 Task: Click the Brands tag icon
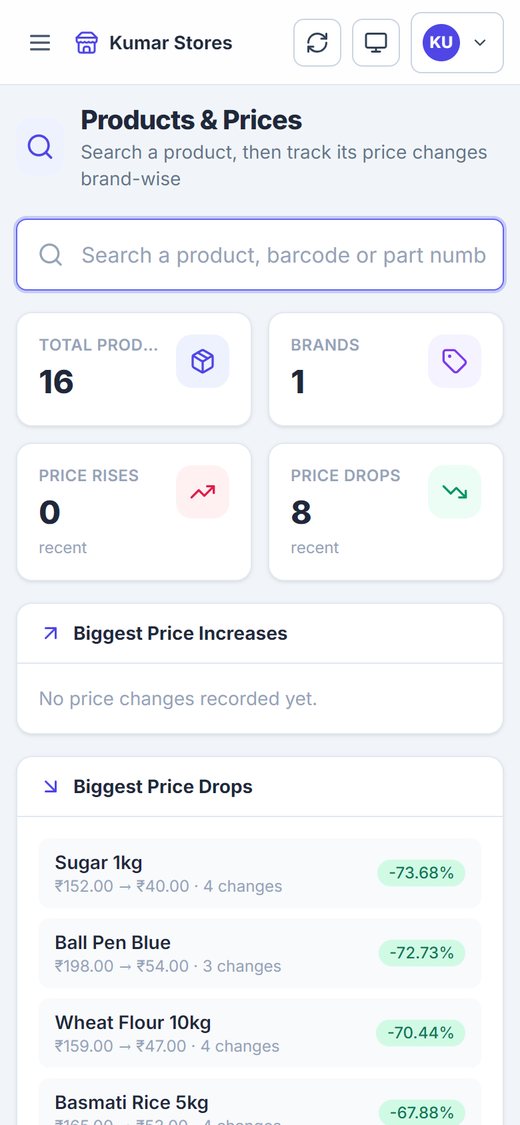coord(455,362)
